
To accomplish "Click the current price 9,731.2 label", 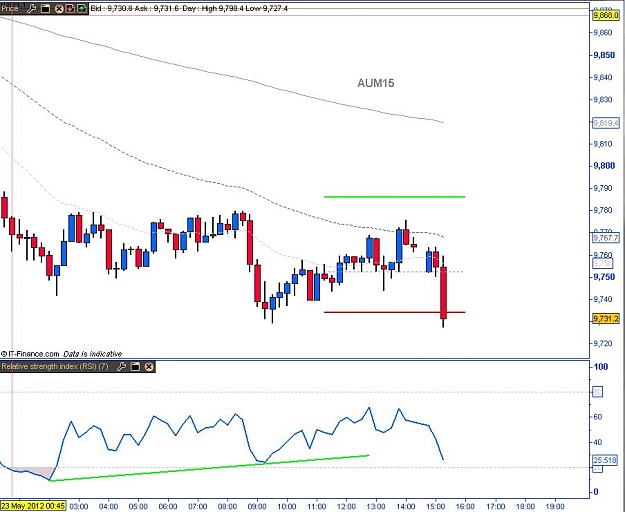I will (606, 319).
